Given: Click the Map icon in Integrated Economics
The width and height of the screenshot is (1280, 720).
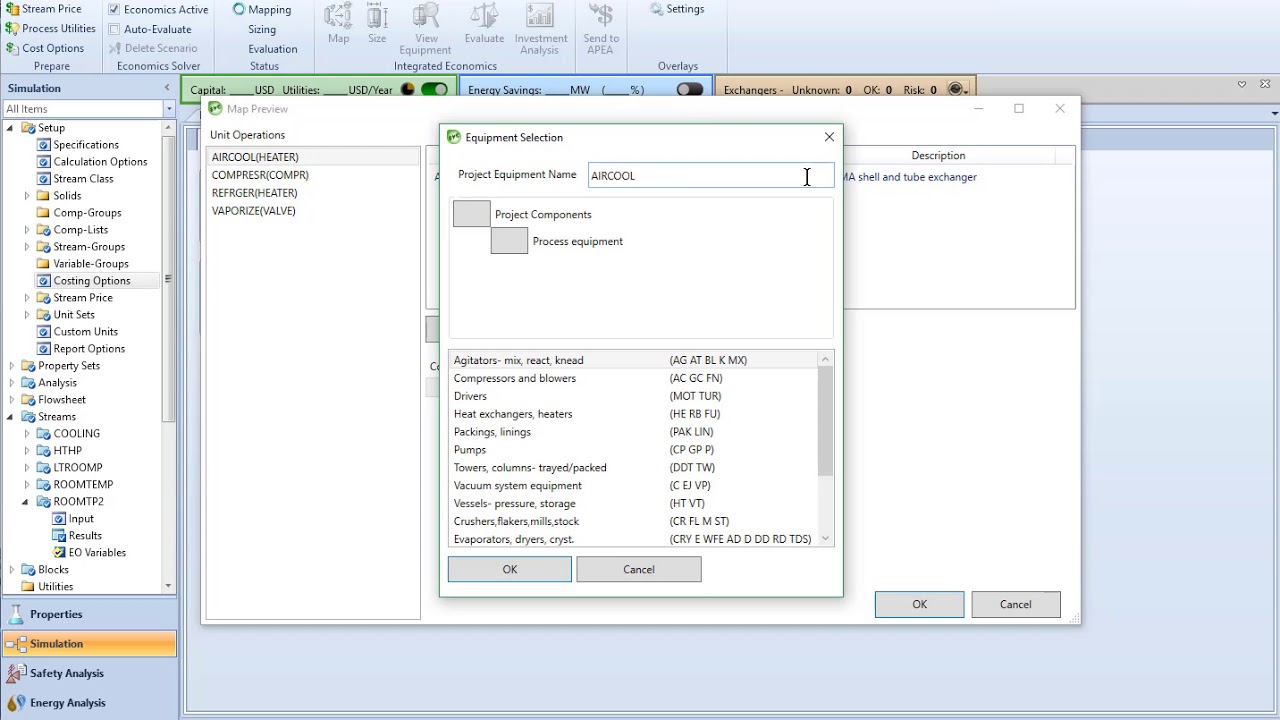Looking at the screenshot, I should coord(338,24).
